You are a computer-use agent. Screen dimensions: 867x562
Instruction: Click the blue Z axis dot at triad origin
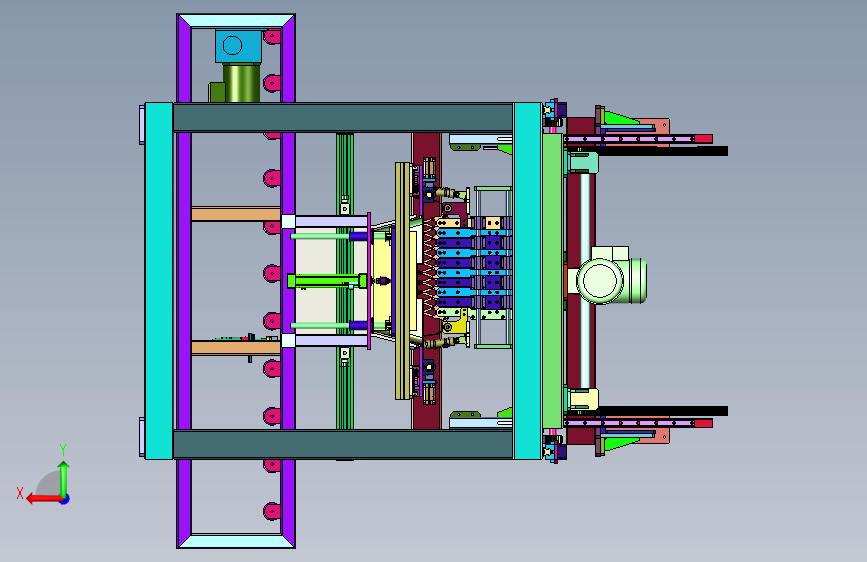click(65, 499)
